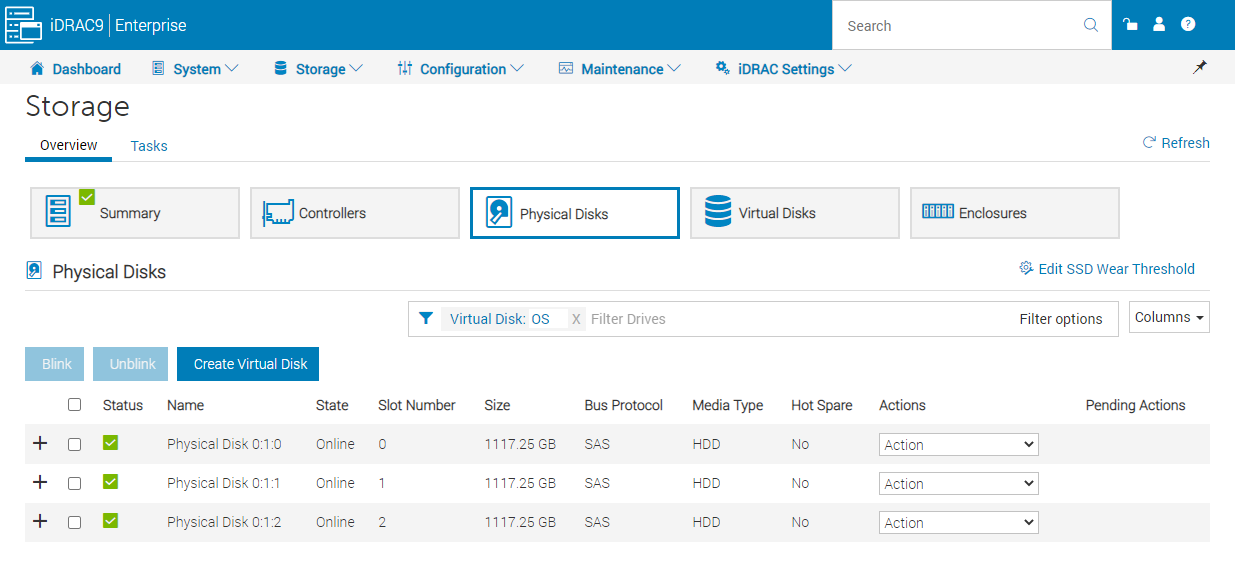The width and height of the screenshot is (1235, 565).
Task: Click the Dashboard home icon
Action: [37, 68]
